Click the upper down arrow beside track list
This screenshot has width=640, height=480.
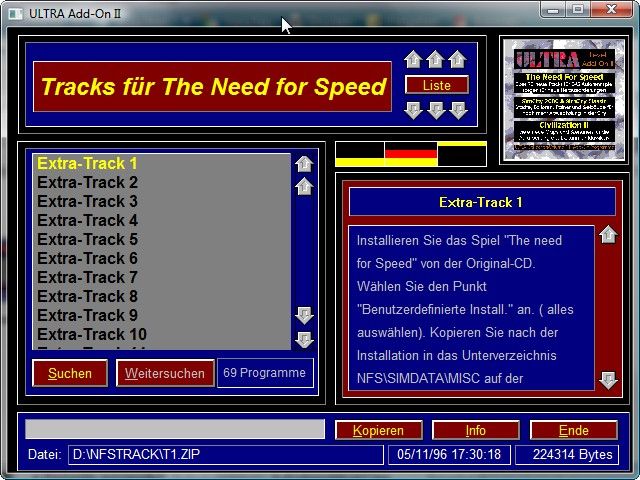[x=304, y=315]
